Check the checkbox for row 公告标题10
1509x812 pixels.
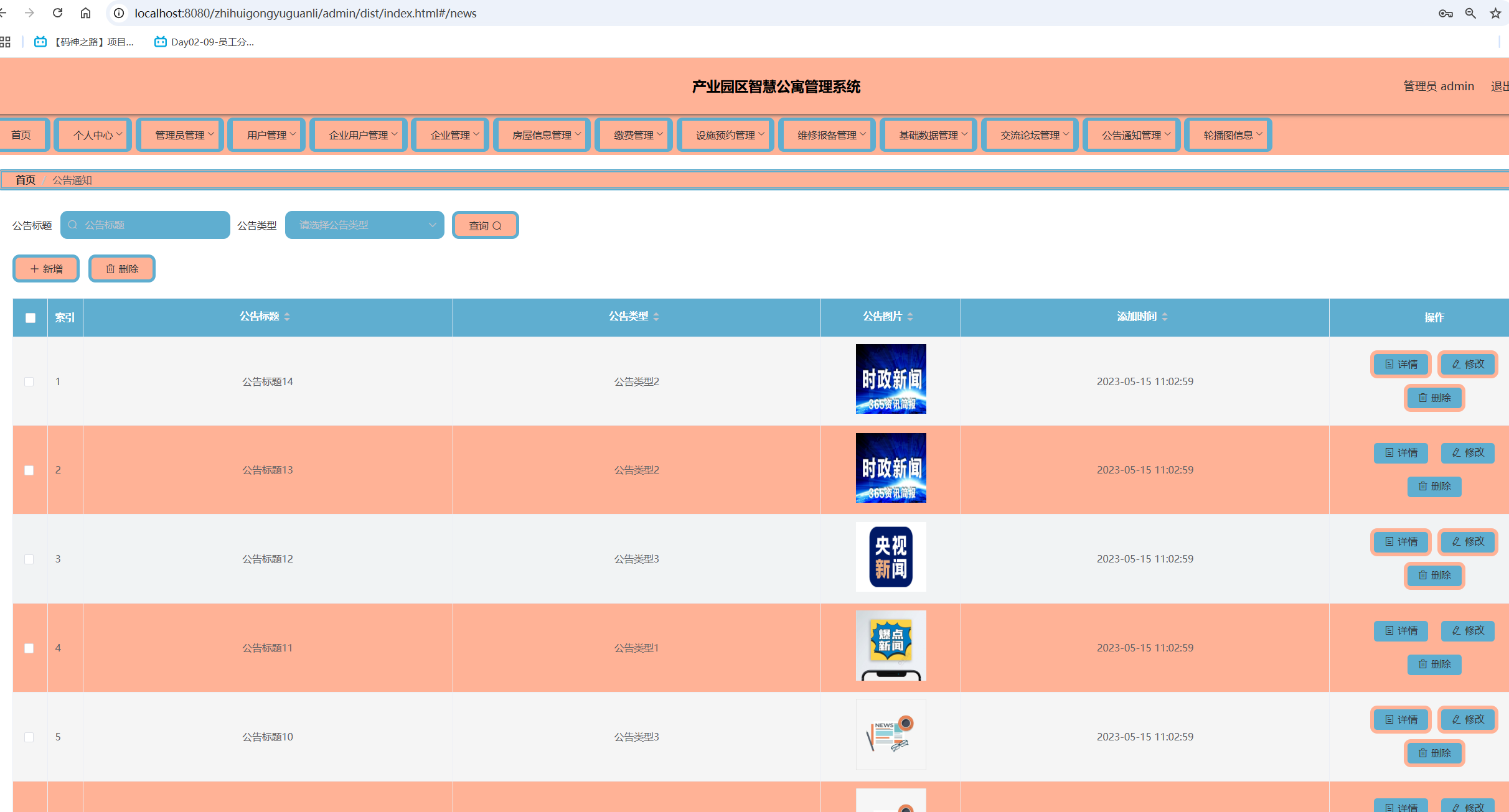click(x=29, y=737)
